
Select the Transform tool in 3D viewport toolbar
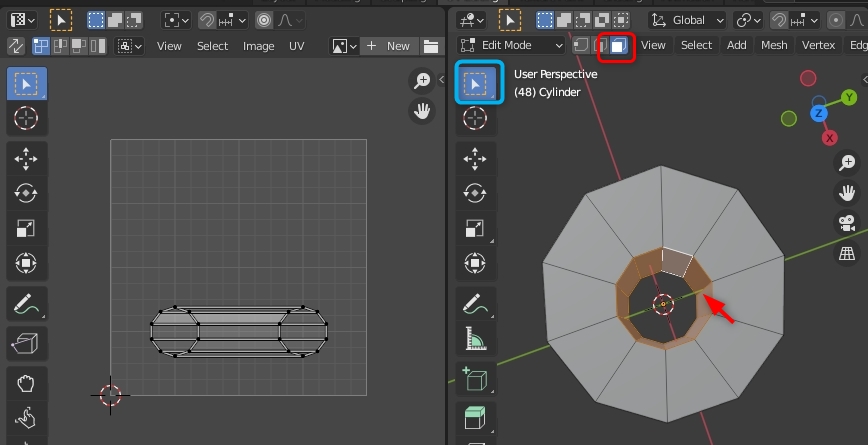coord(475,263)
